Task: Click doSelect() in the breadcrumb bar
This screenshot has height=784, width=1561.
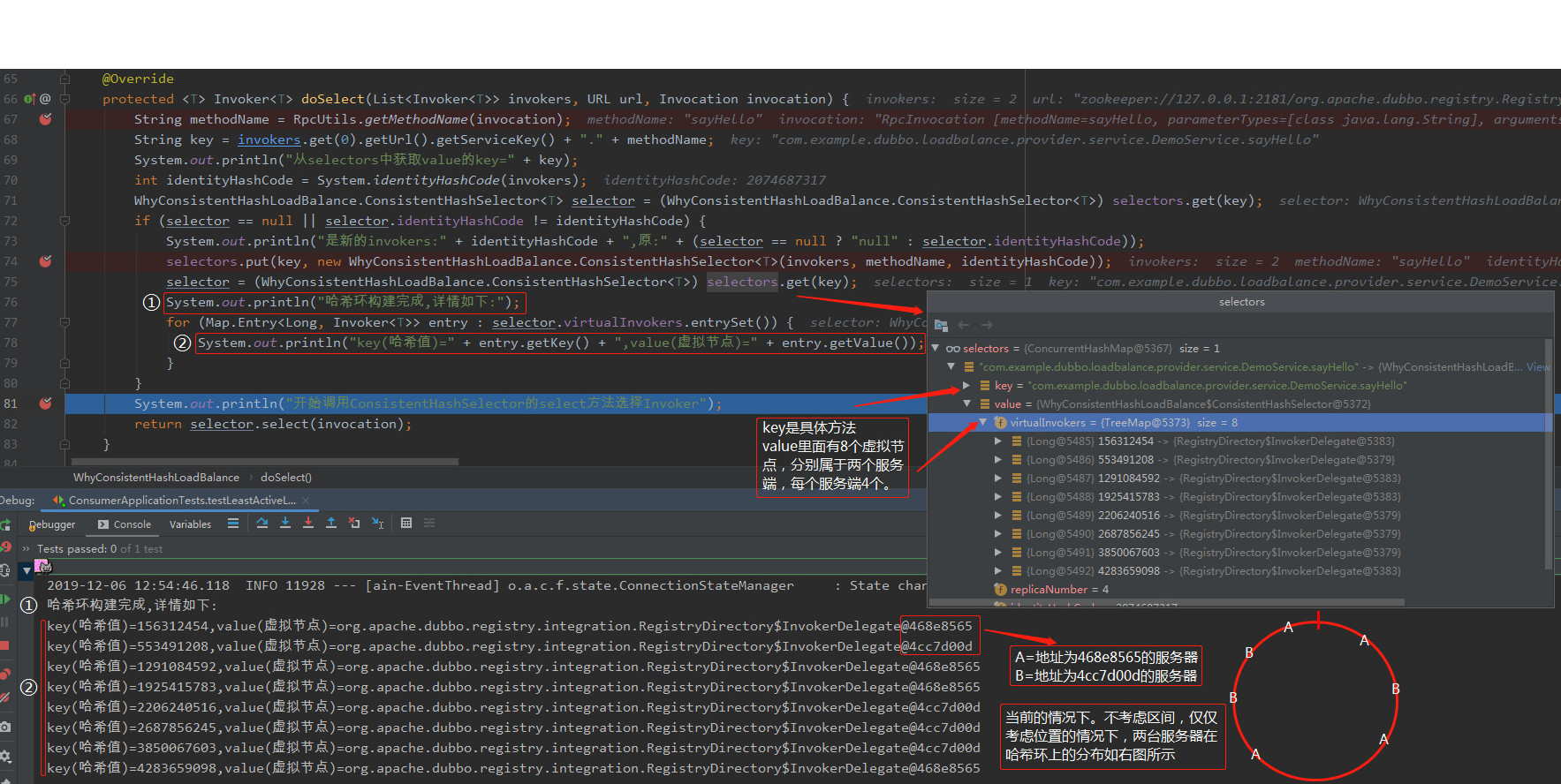Action: point(286,478)
